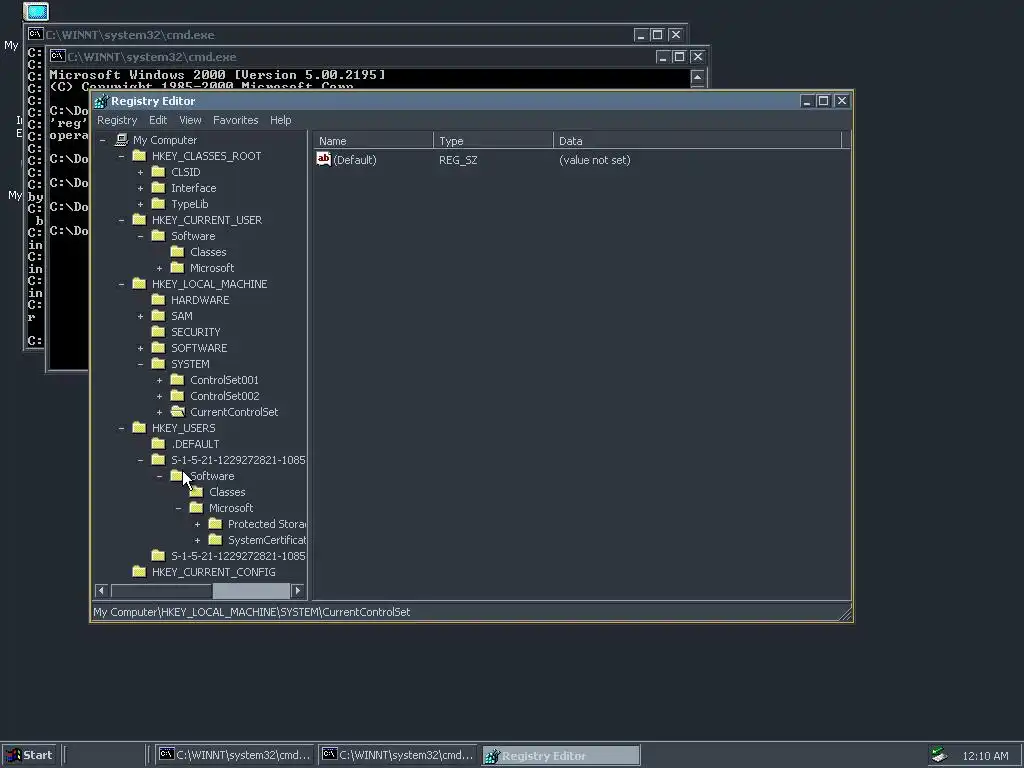Click the ControlSet001 folder icon

[177, 379]
